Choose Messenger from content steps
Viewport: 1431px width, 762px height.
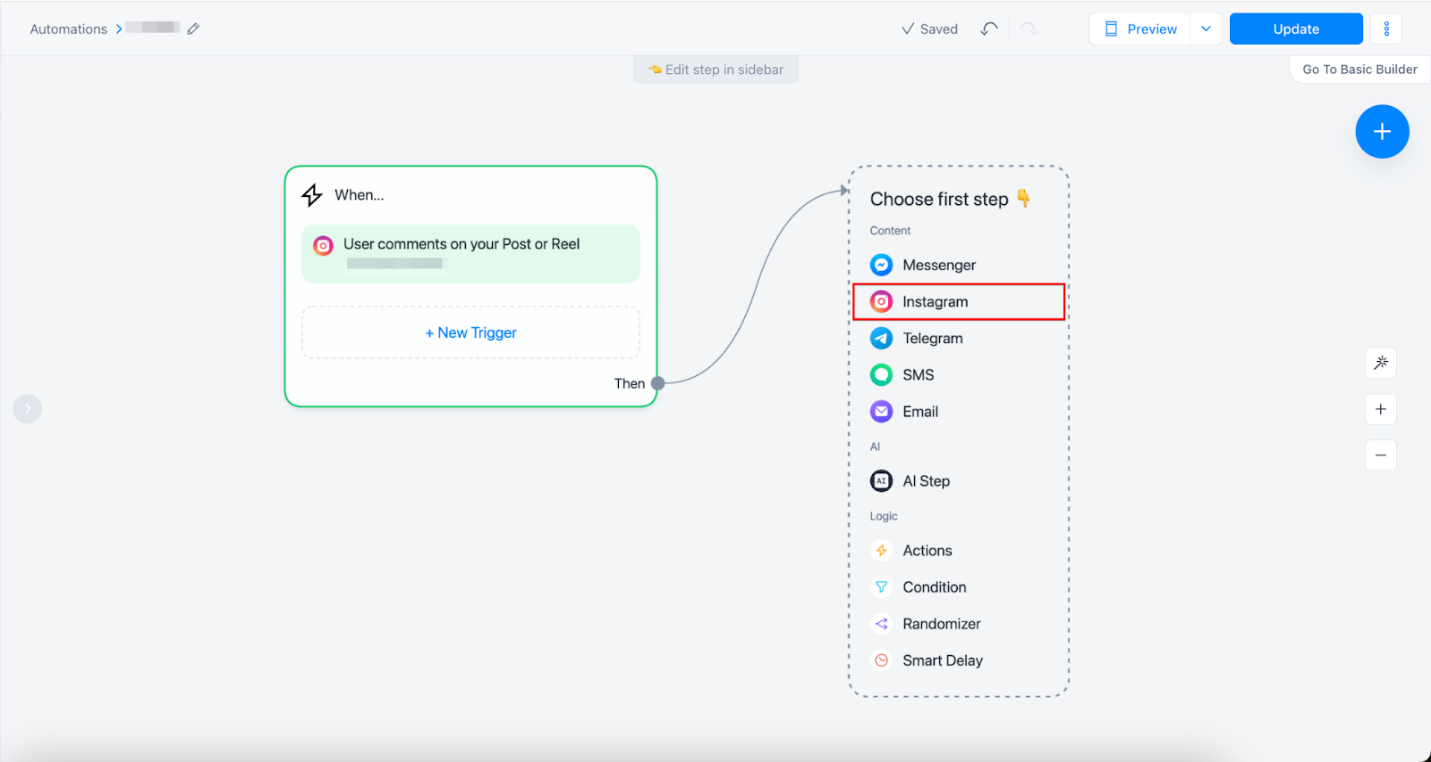tap(938, 265)
